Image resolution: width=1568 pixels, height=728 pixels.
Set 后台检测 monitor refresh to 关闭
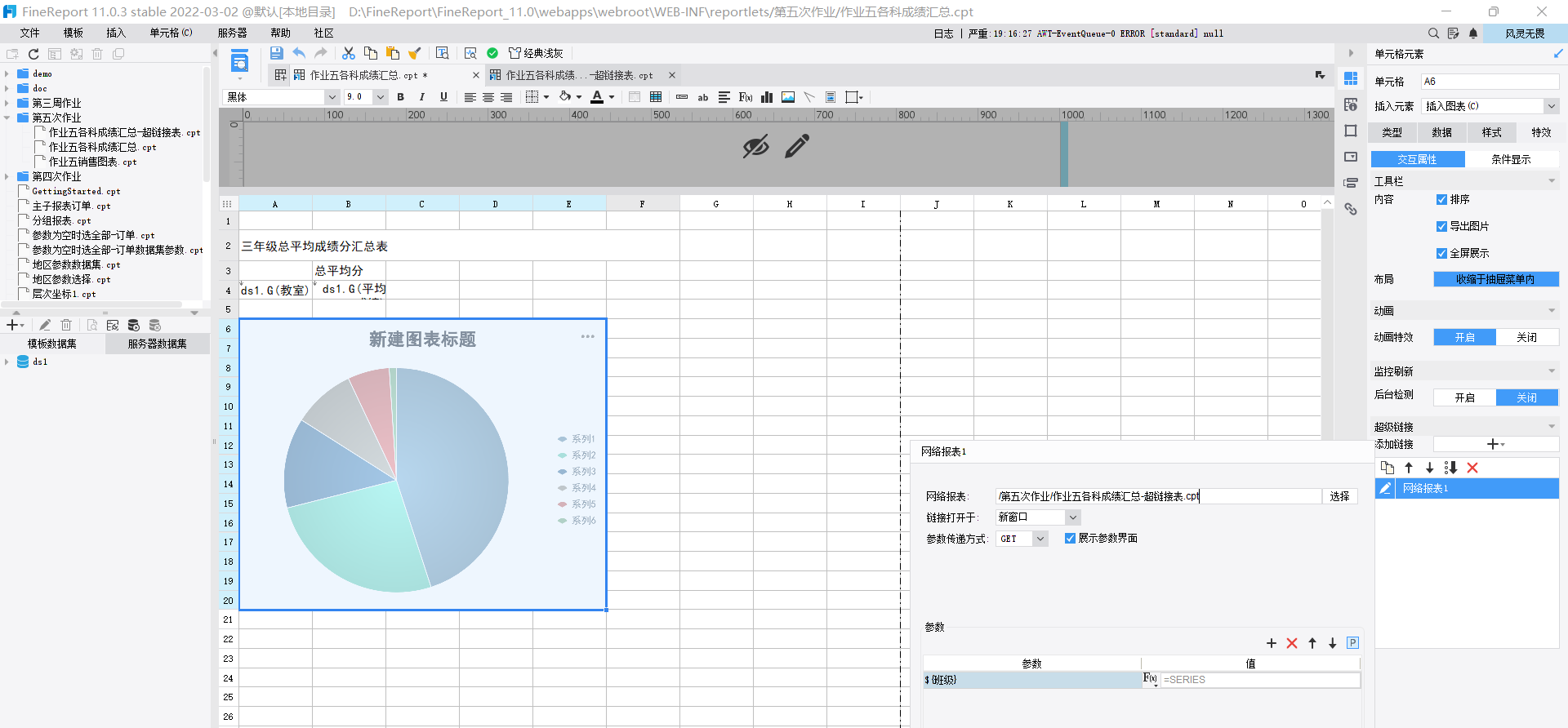pos(1527,397)
